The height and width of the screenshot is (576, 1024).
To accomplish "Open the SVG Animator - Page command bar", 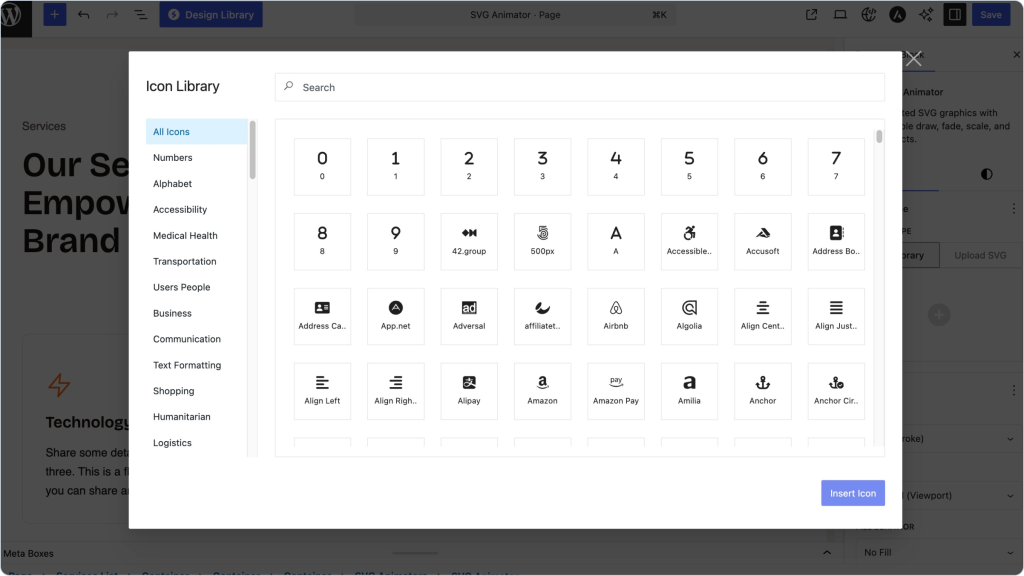I will (515, 14).
